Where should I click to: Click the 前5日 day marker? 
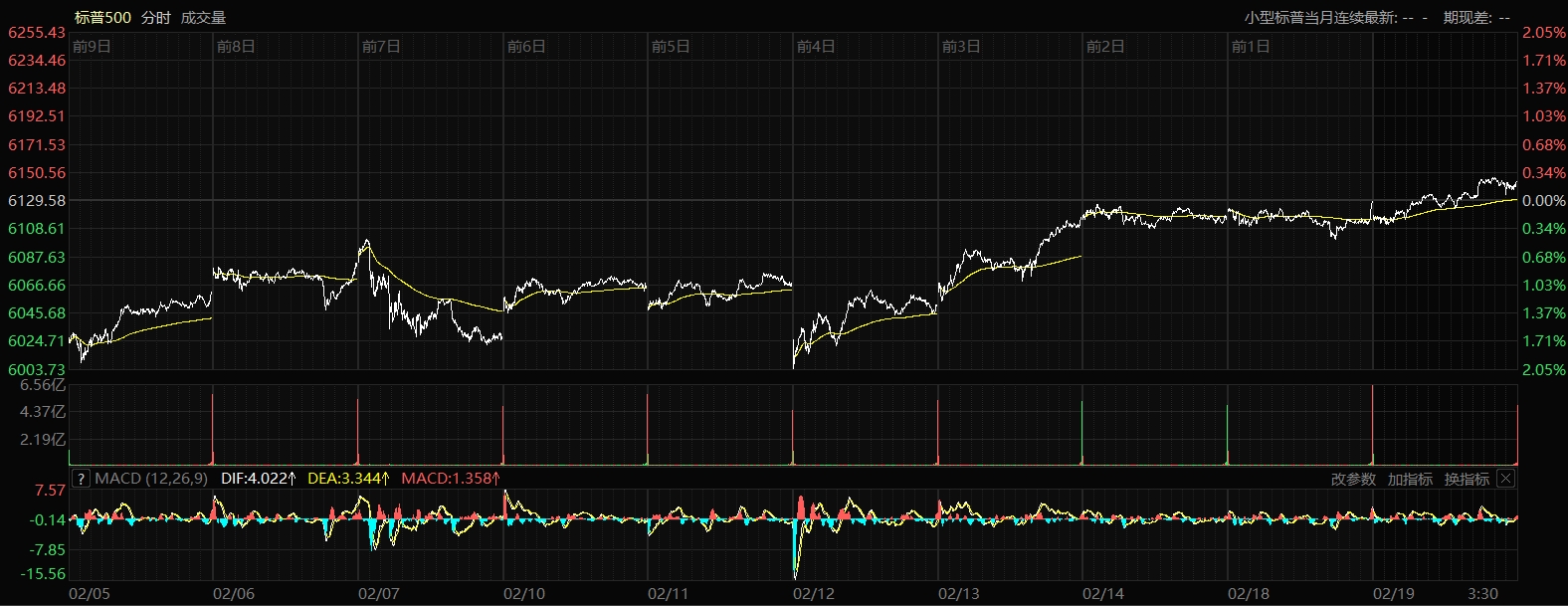click(x=671, y=47)
